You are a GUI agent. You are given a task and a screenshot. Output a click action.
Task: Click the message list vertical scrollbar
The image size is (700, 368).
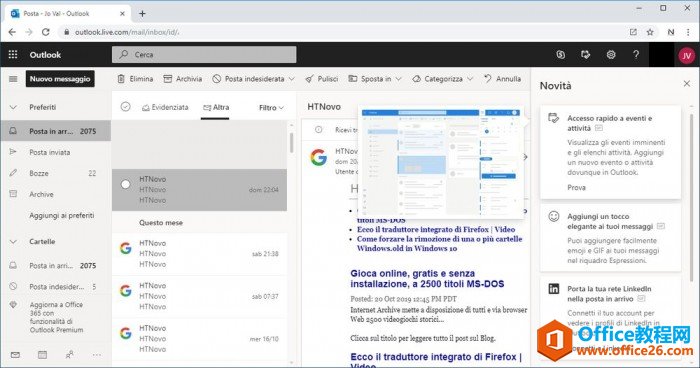pos(292,142)
